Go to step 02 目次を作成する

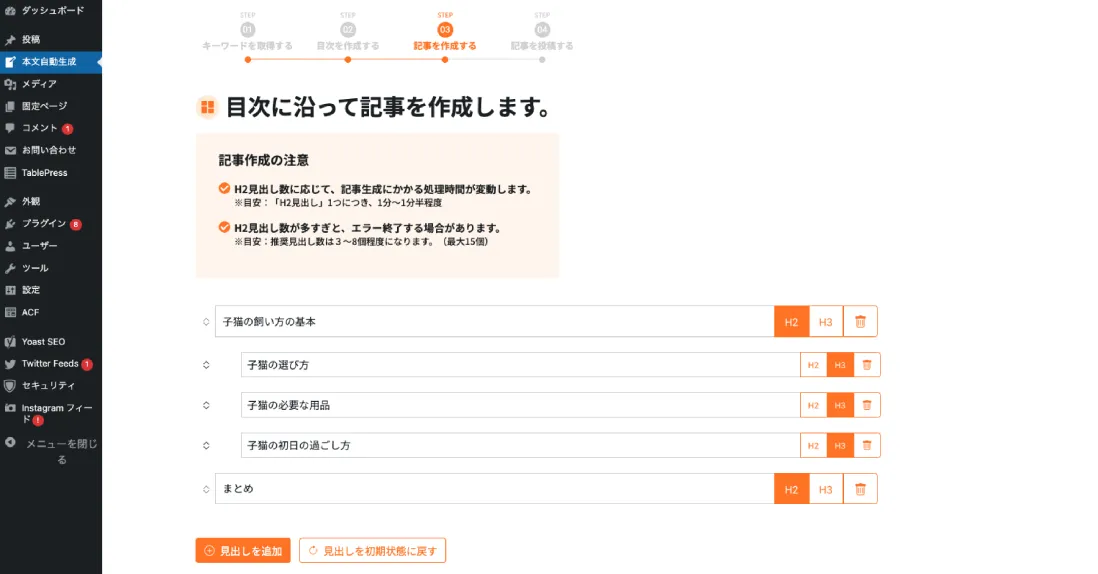(x=348, y=34)
